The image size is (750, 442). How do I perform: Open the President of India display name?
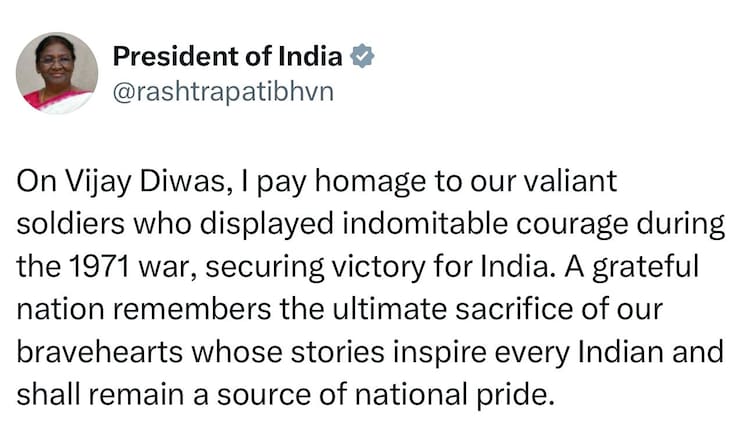pos(227,56)
